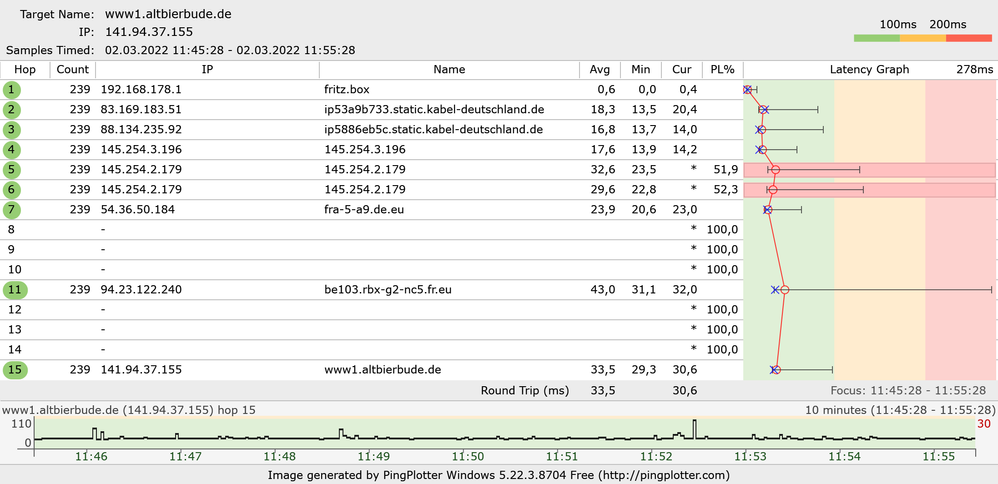Select IP address 192.168.178.1
Viewport: 998px width, 484px height.
[141, 90]
